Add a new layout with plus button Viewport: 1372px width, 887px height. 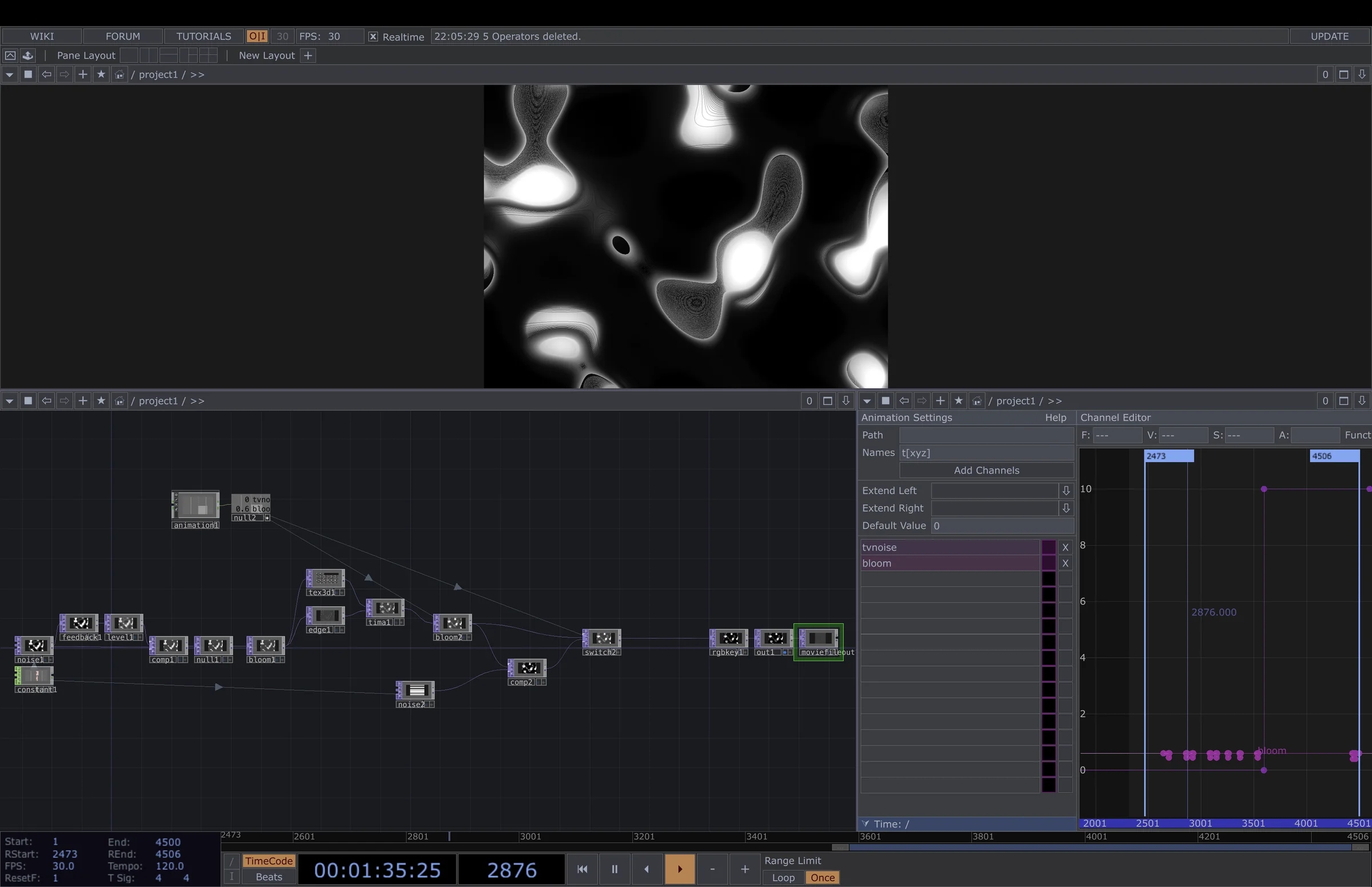coord(308,55)
